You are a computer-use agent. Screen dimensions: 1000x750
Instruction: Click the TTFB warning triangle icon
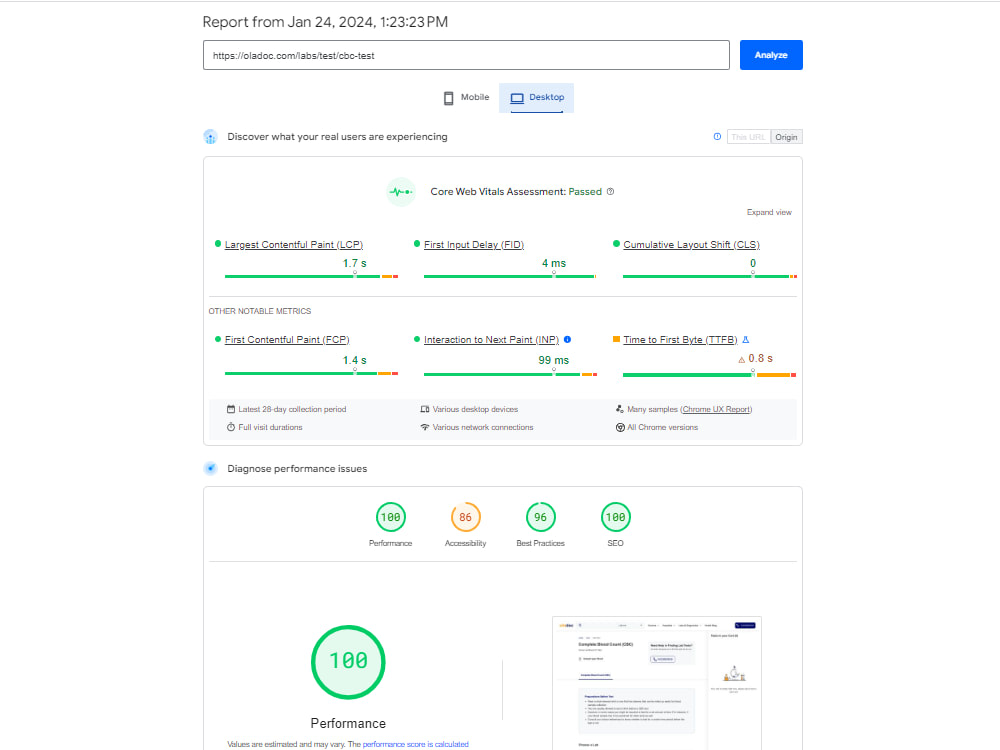tap(742, 360)
